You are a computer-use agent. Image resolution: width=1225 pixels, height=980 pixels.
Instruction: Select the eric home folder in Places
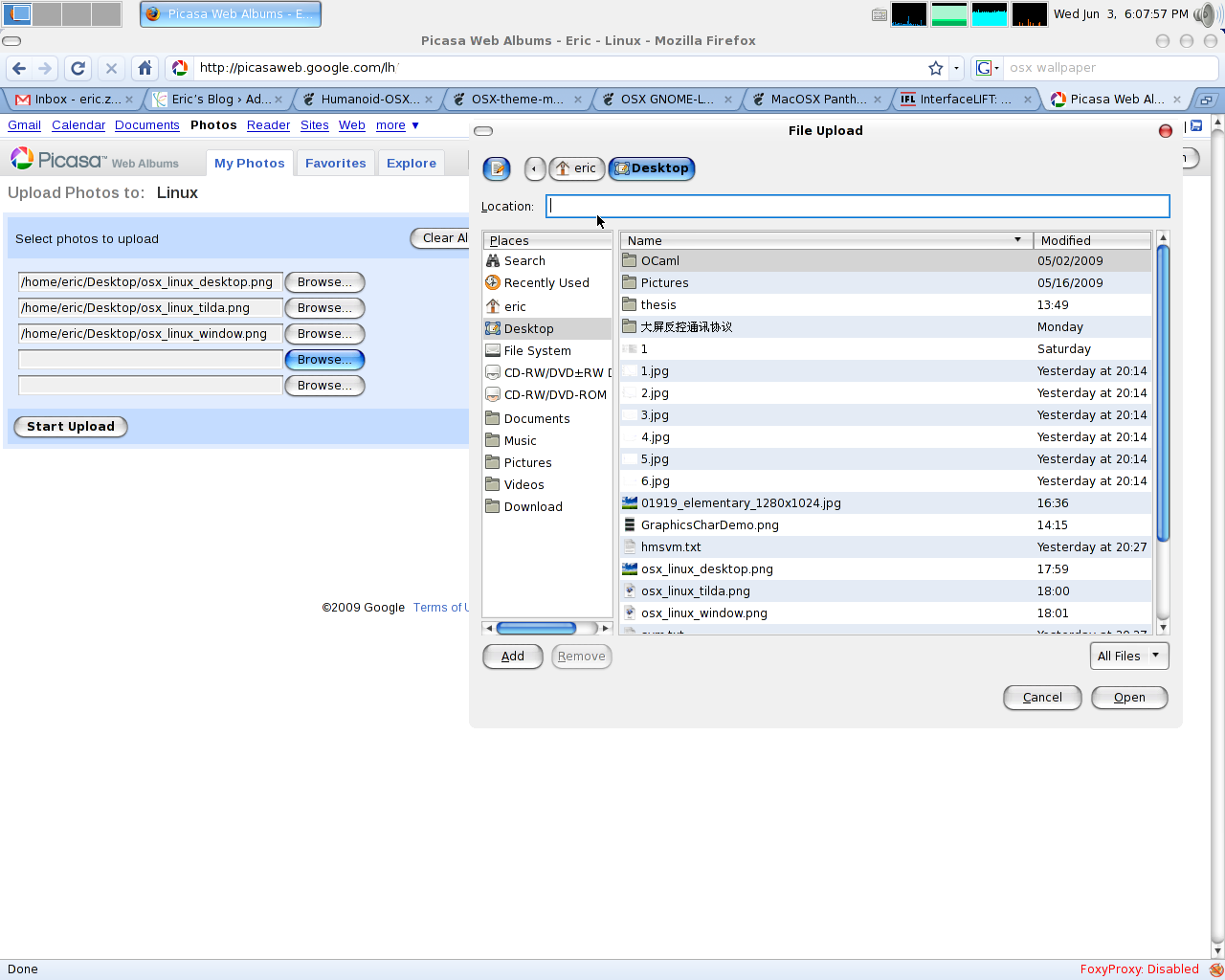pyautogui.click(x=547, y=306)
